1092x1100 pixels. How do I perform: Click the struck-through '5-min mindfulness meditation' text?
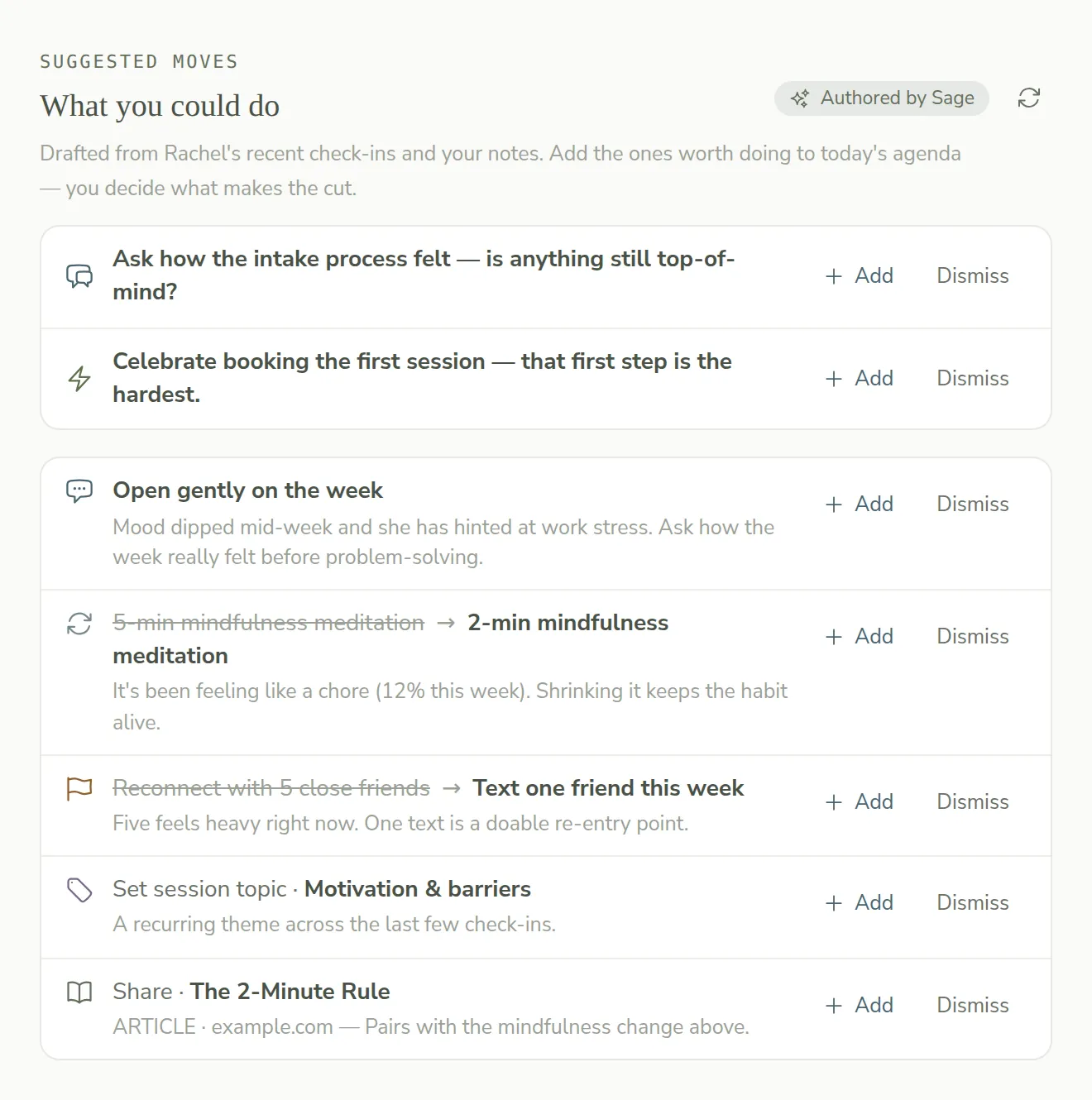point(268,623)
